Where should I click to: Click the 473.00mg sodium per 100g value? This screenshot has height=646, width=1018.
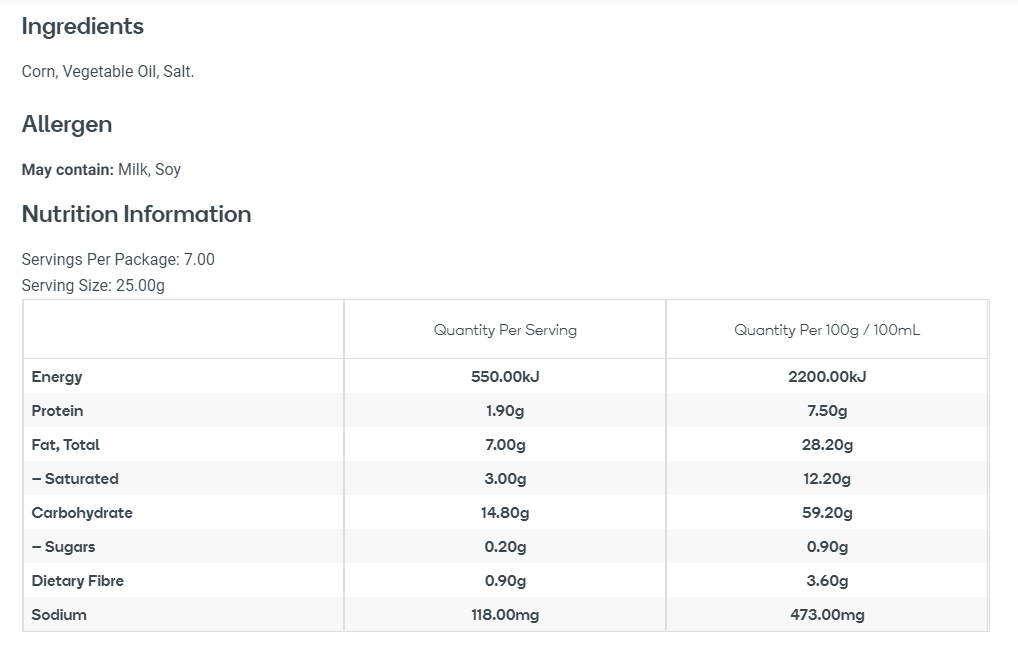(x=827, y=615)
